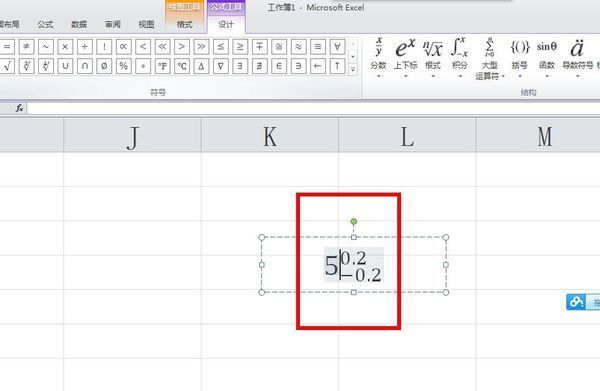Open the 公式 ribbon tab
The image size is (600, 391).
tap(45, 24)
